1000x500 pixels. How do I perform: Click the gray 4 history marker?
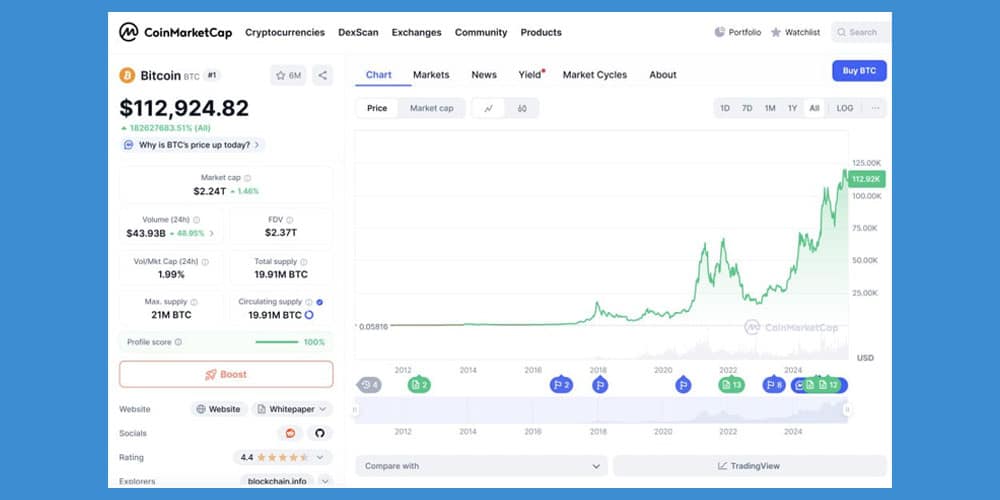369,385
